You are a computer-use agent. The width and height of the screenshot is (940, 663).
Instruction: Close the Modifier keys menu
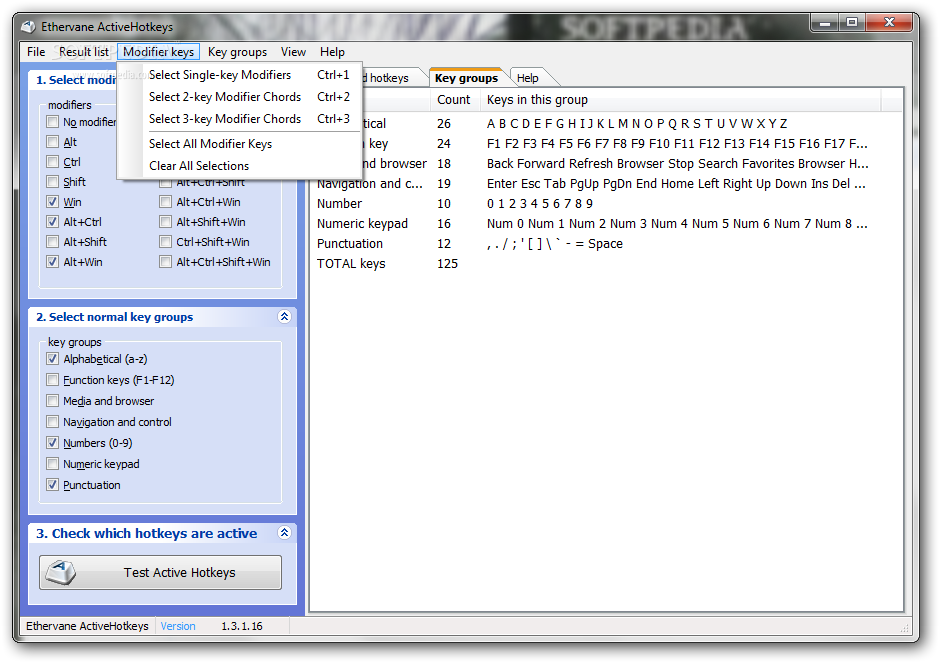pos(158,52)
